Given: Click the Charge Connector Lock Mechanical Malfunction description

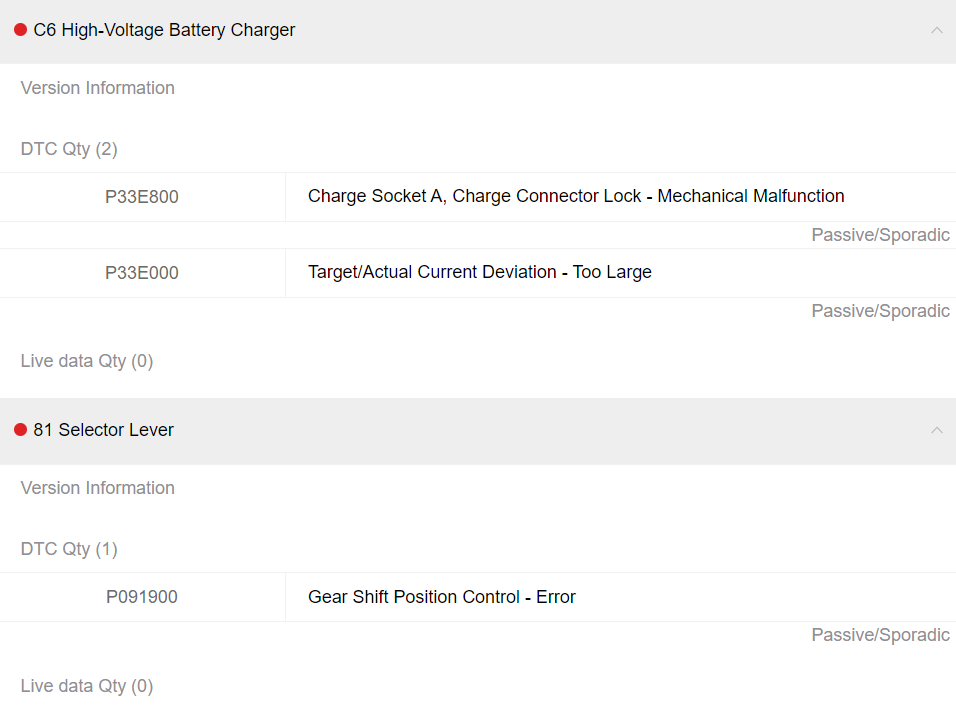Looking at the screenshot, I should point(576,196).
